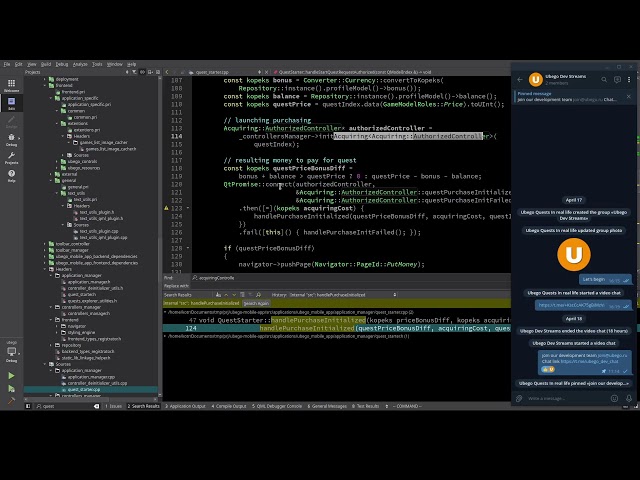This screenshot has width=640, height=480.
Task: Open the Tools menu
Action: (97, 64)
